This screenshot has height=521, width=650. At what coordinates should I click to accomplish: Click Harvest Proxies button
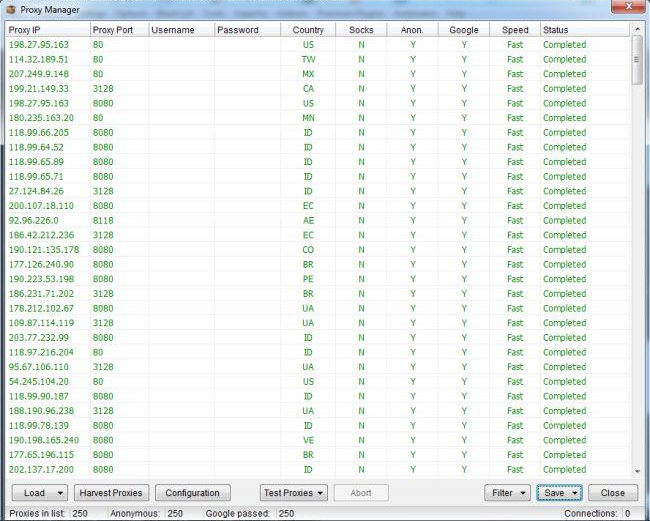click(111, 493)
